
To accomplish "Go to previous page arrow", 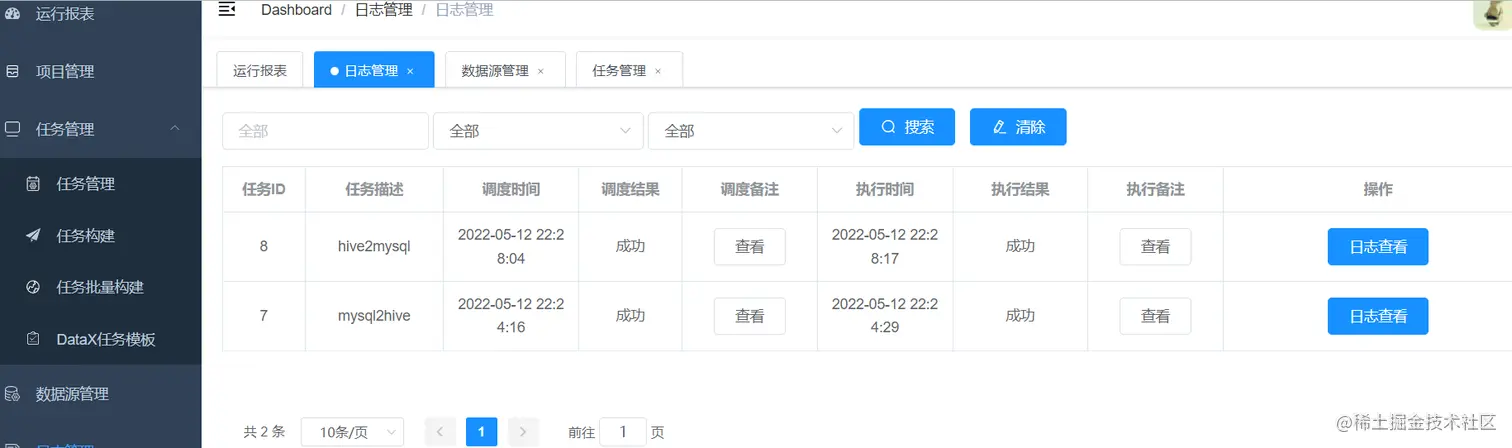I will pos(440,432).
